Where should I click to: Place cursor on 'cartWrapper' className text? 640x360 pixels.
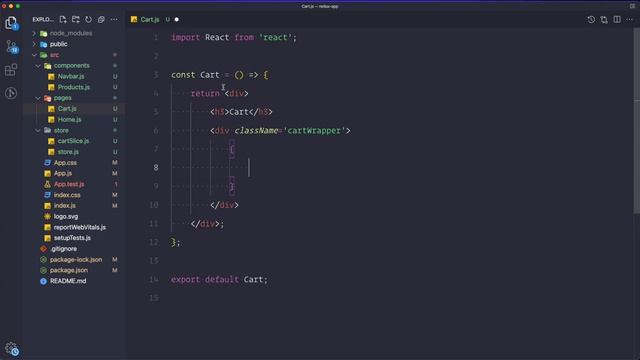pyautogui.click(x=314, y=131)
